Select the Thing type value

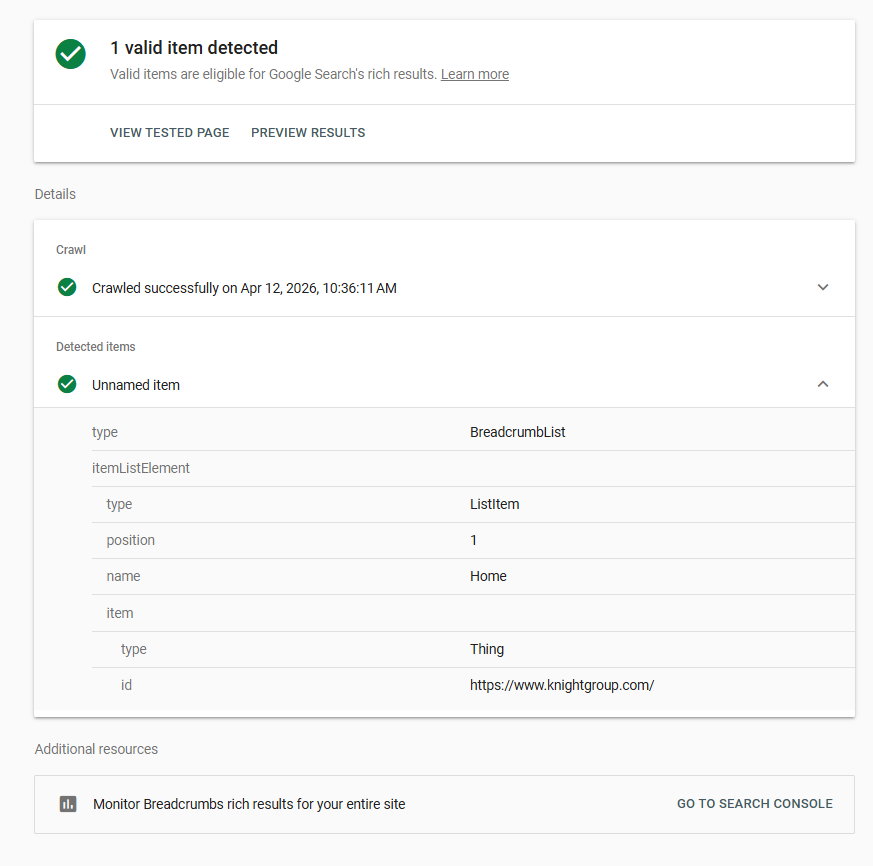pos(487,648)
